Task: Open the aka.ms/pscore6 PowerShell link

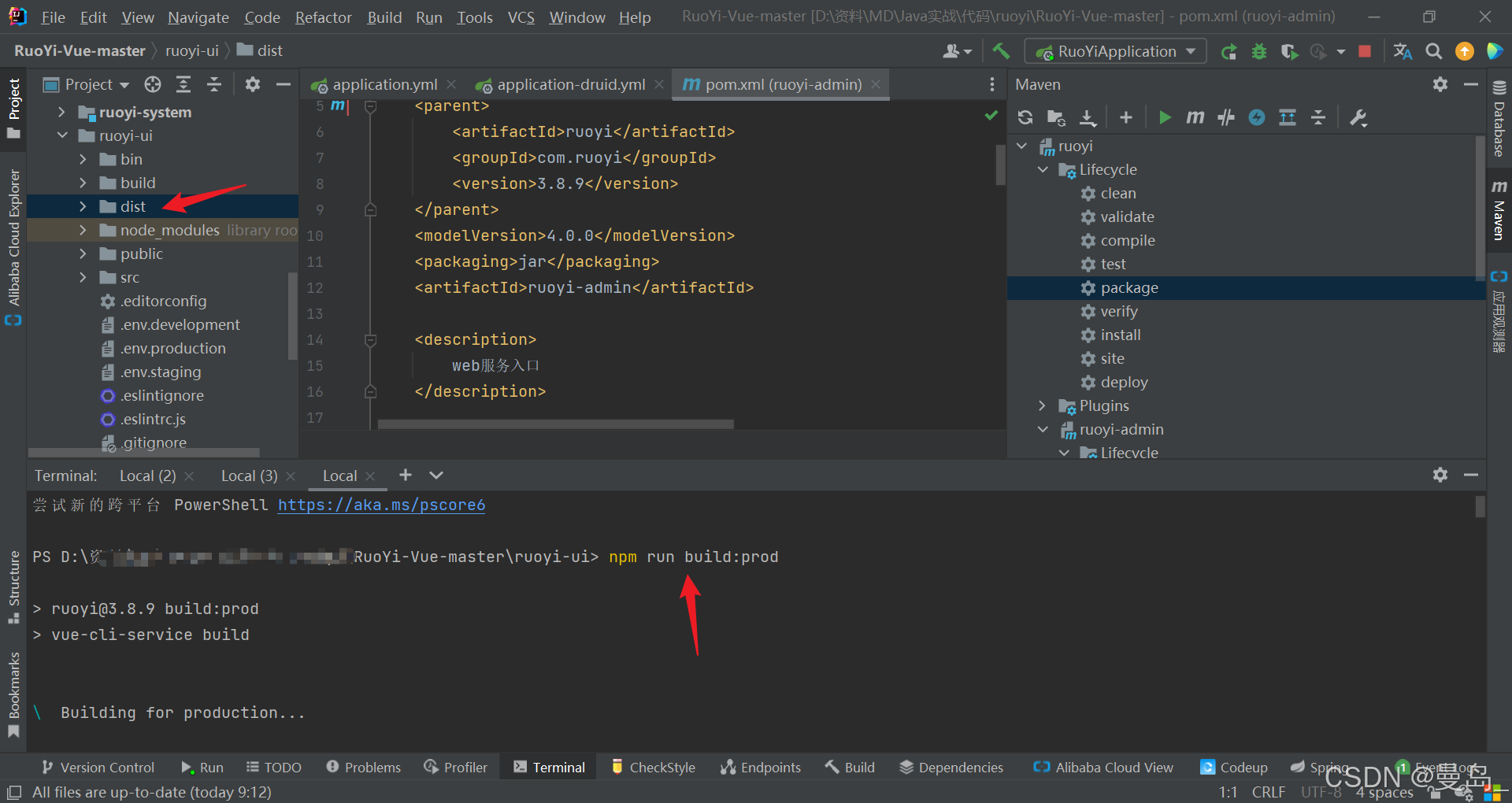Action: click(x=381, y=505)
